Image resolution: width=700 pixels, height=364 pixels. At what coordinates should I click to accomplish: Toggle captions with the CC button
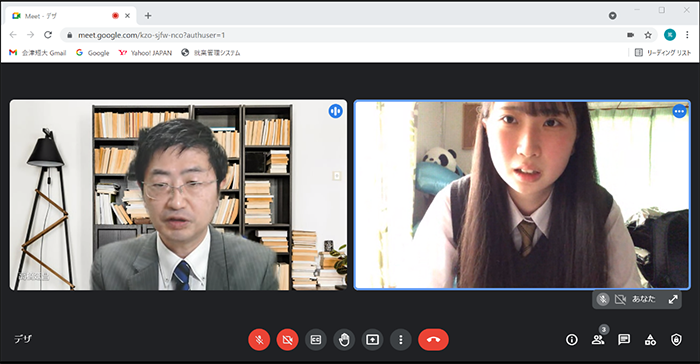(316, 340)
